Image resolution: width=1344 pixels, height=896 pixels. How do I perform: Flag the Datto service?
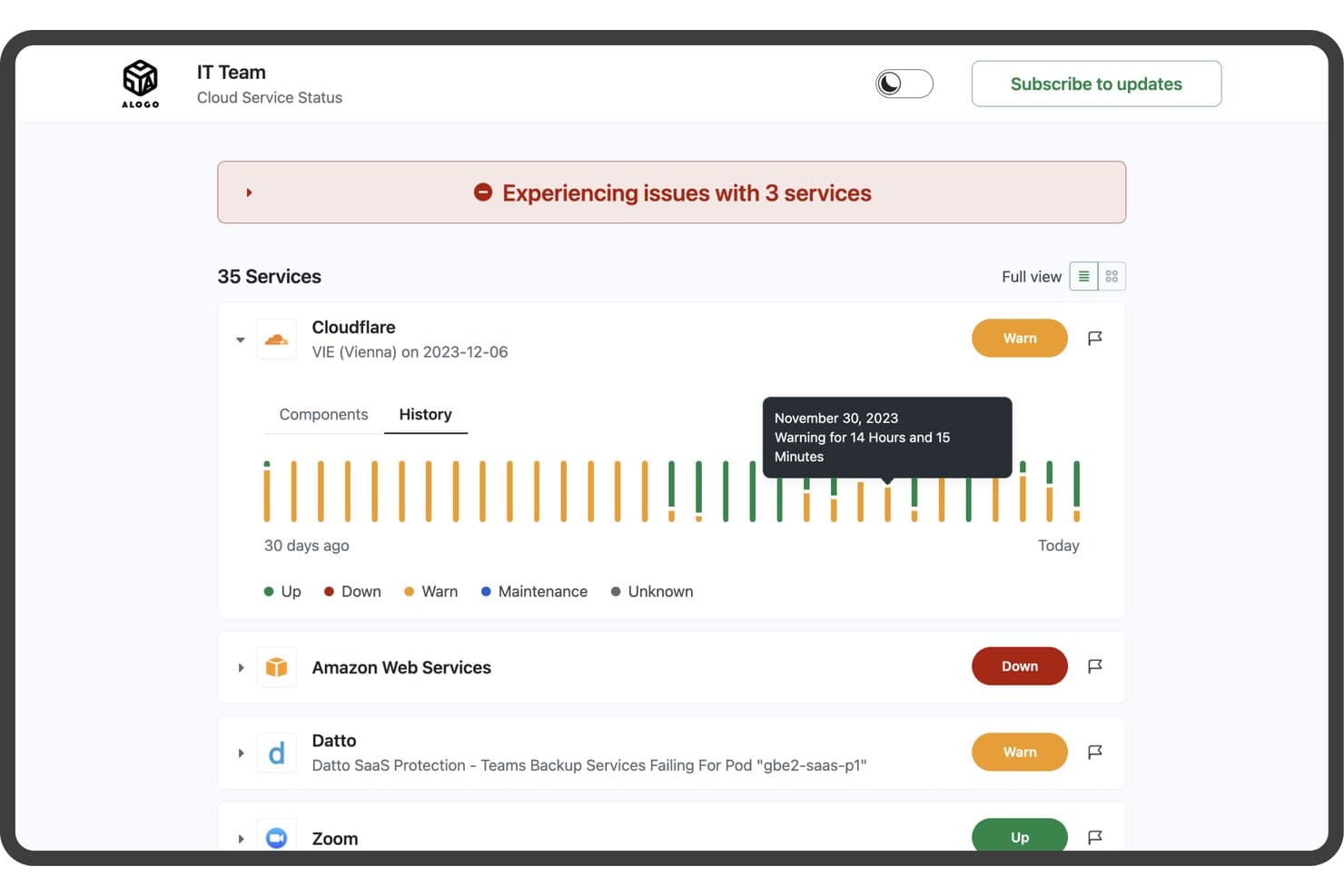click(x=1095, y=752)
